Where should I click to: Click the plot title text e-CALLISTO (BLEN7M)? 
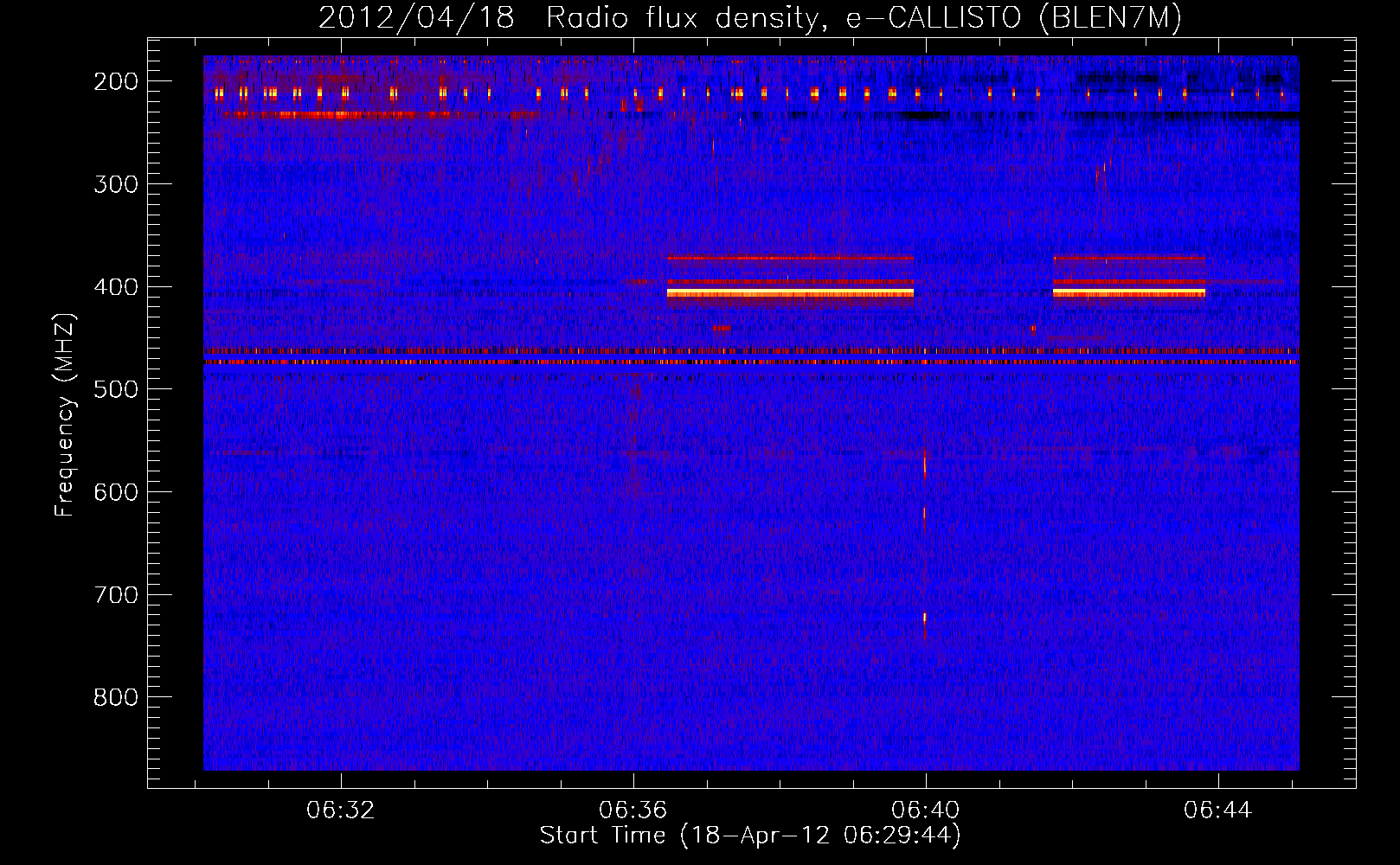(x=1013, y=18)
